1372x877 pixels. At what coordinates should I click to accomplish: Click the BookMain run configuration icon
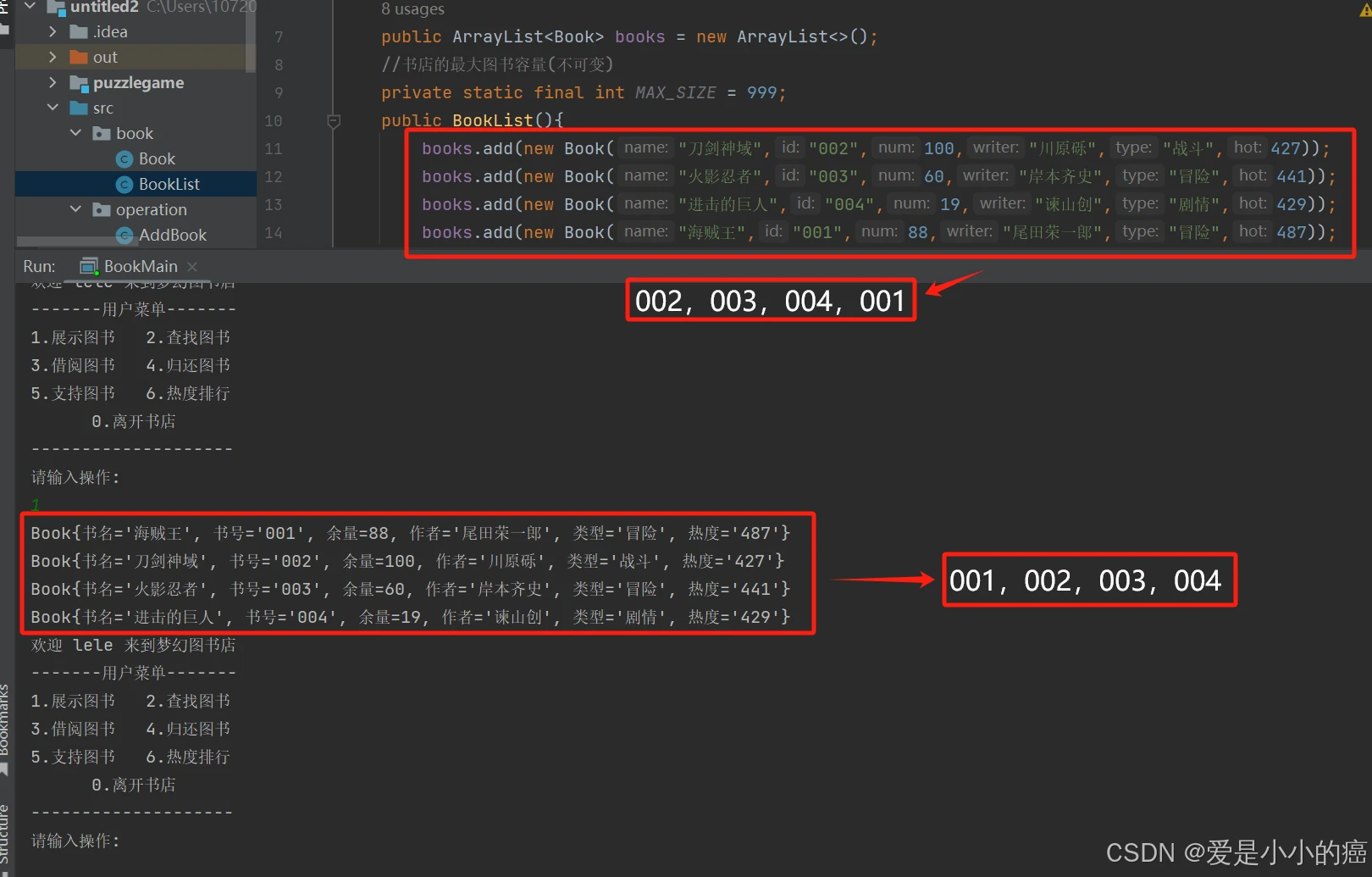pyautogui.click(x=88, y=266)
